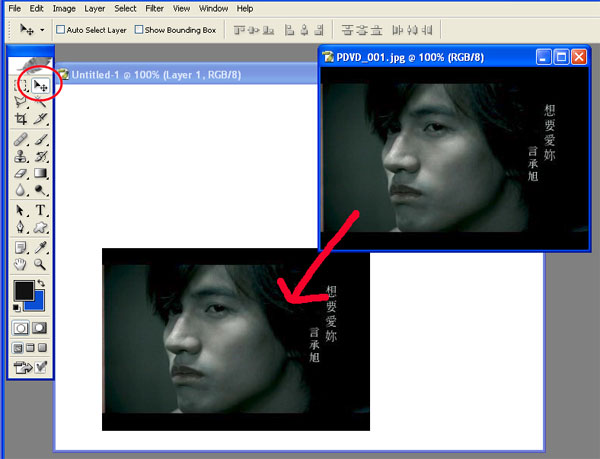600x459 pixels.
Task: Distribute bottom edges in options bar
Action: click(x=376, y=30)
